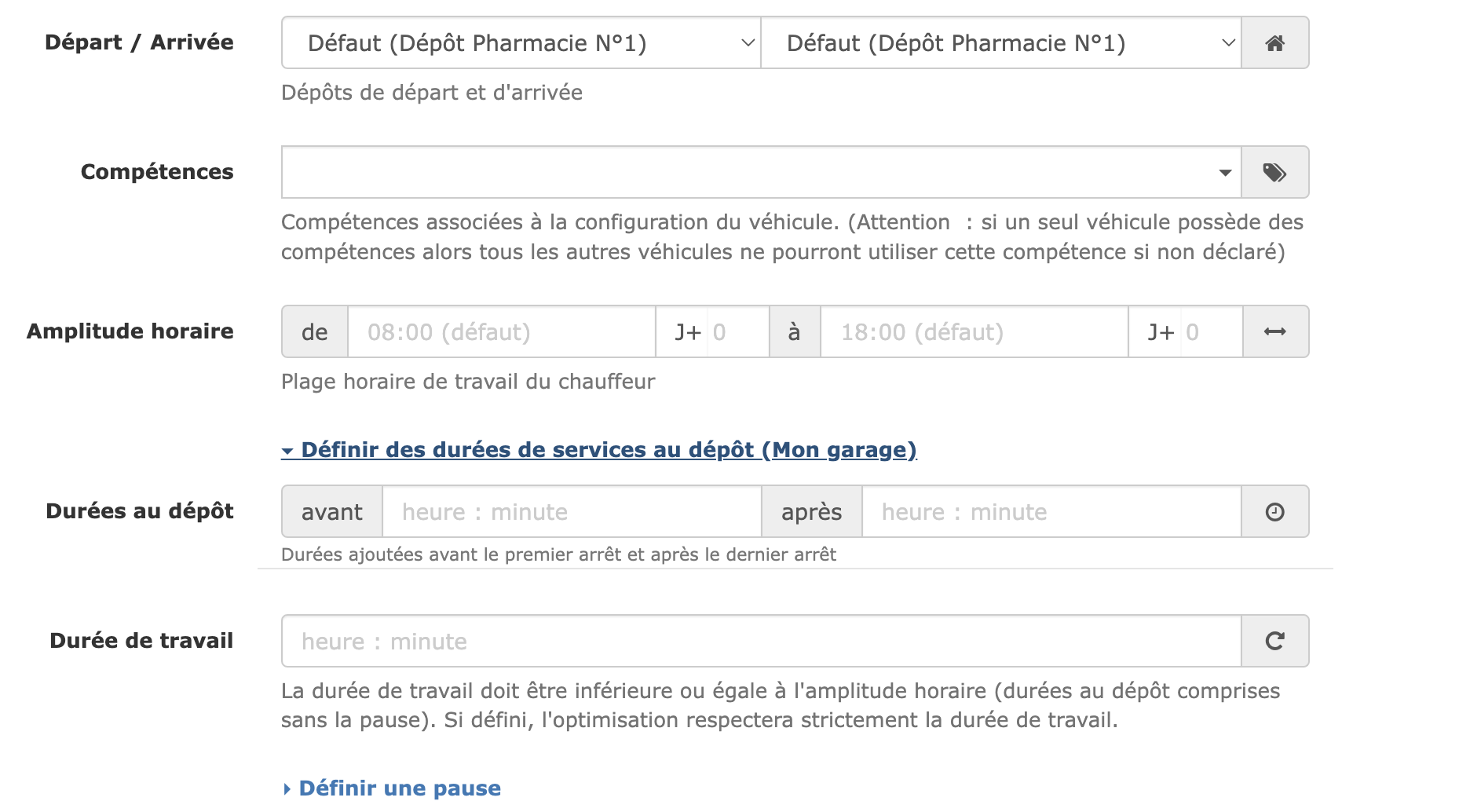Click the second J+ day offset field
The height and width of the screenshot is (812, 1459).
[1209, 331]
